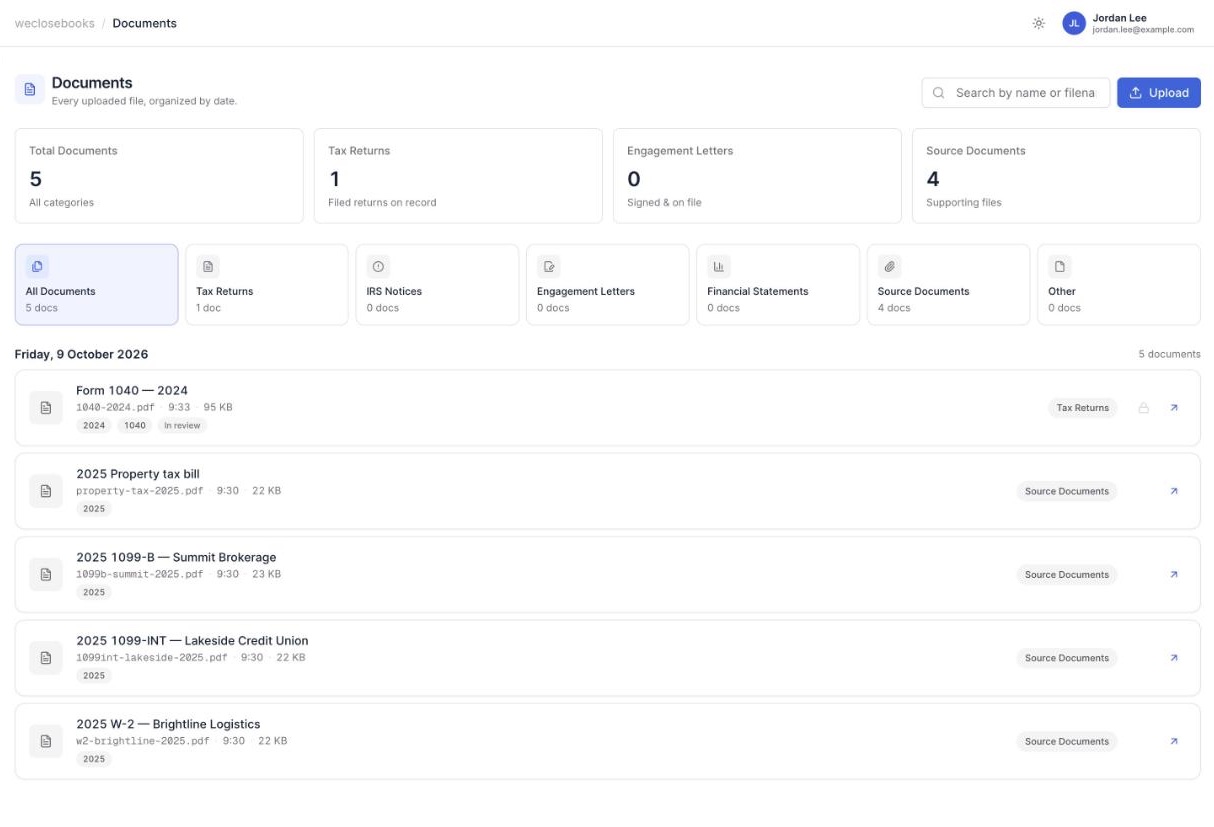Viewport: 1214px width, 827px height.
Task: Open the W-2 Brightline Logistics arrow icon
Action: (x=1174, y=741)
